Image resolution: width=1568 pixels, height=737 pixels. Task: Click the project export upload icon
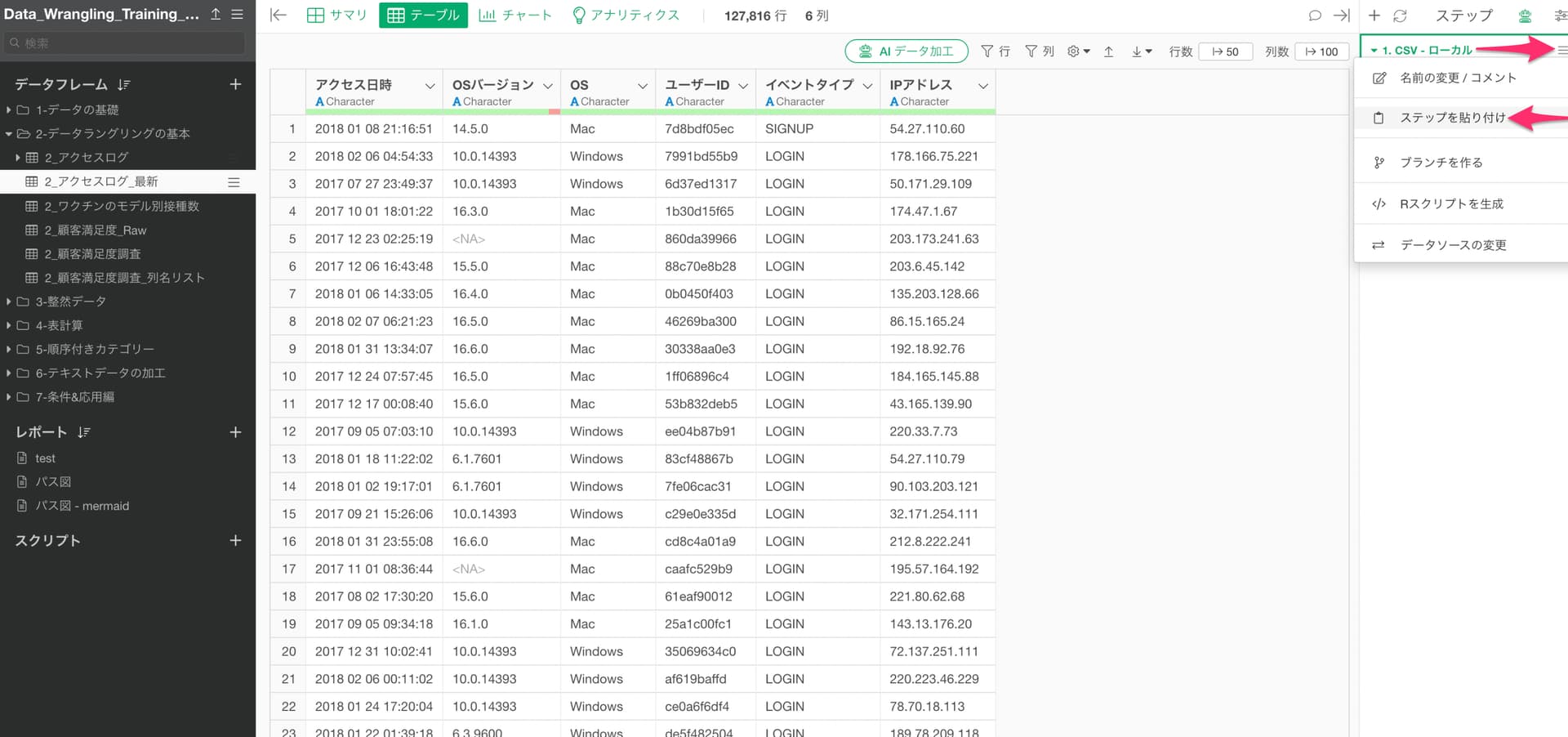[x=216, y=15]
